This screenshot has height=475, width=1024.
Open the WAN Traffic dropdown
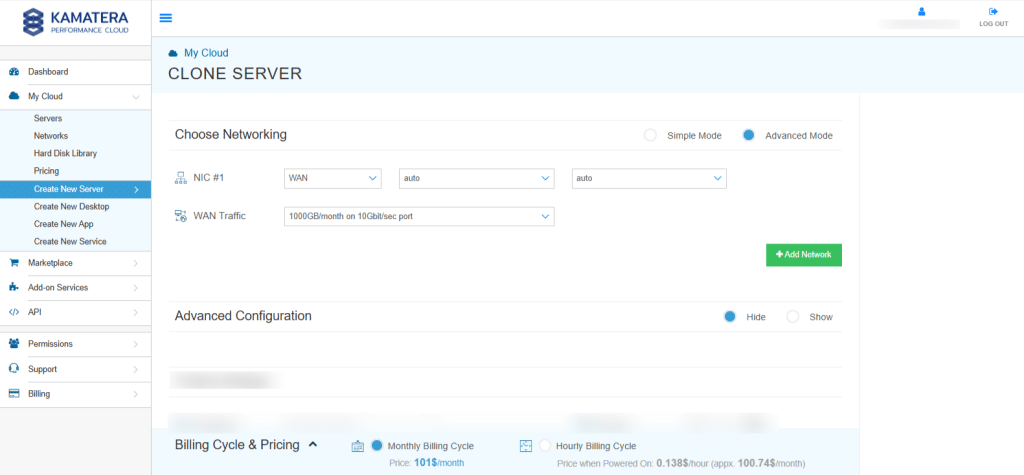click(x=419, y=216)
